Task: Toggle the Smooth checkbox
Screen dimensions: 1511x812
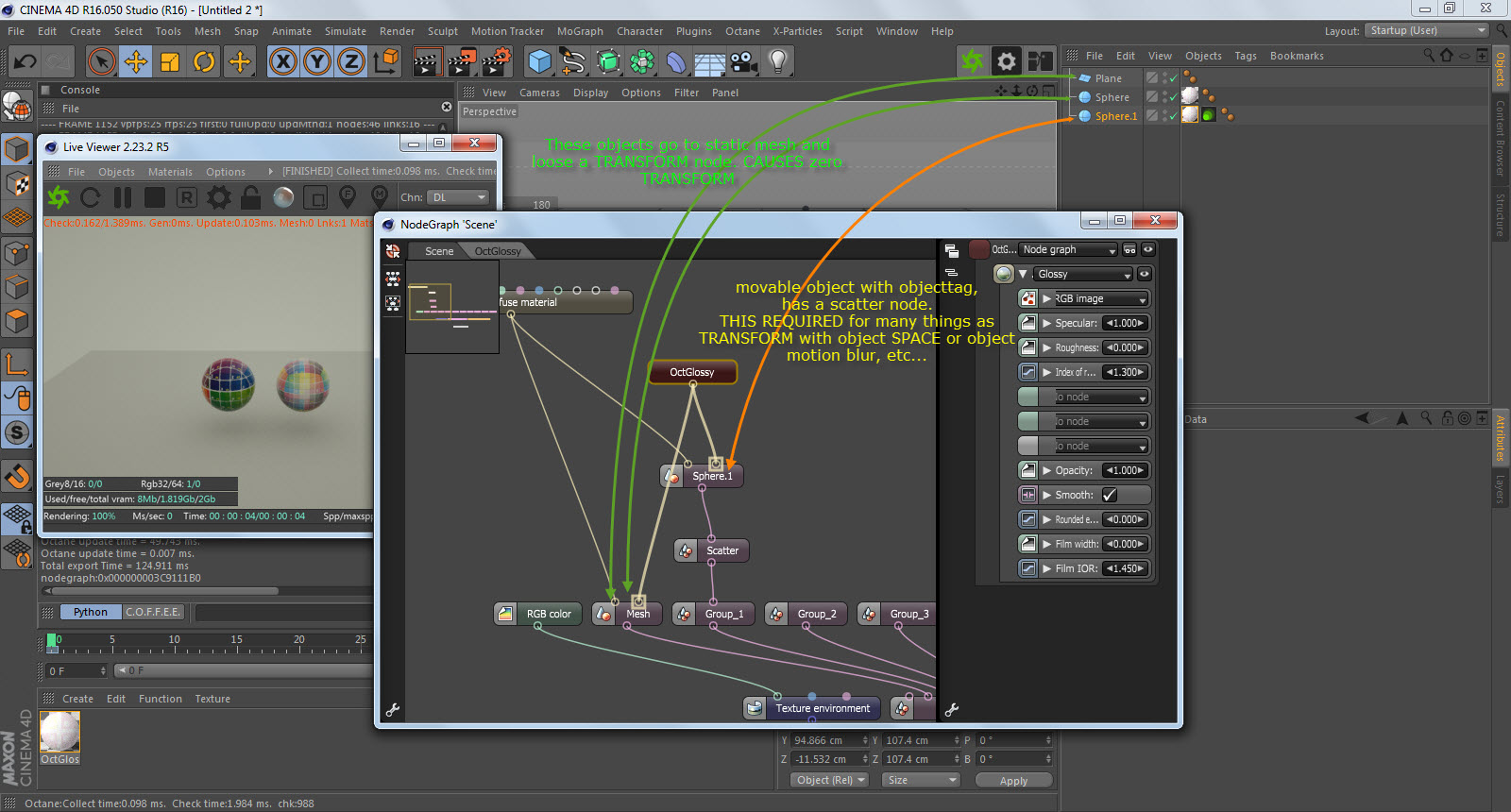Action: (1110, 495)
